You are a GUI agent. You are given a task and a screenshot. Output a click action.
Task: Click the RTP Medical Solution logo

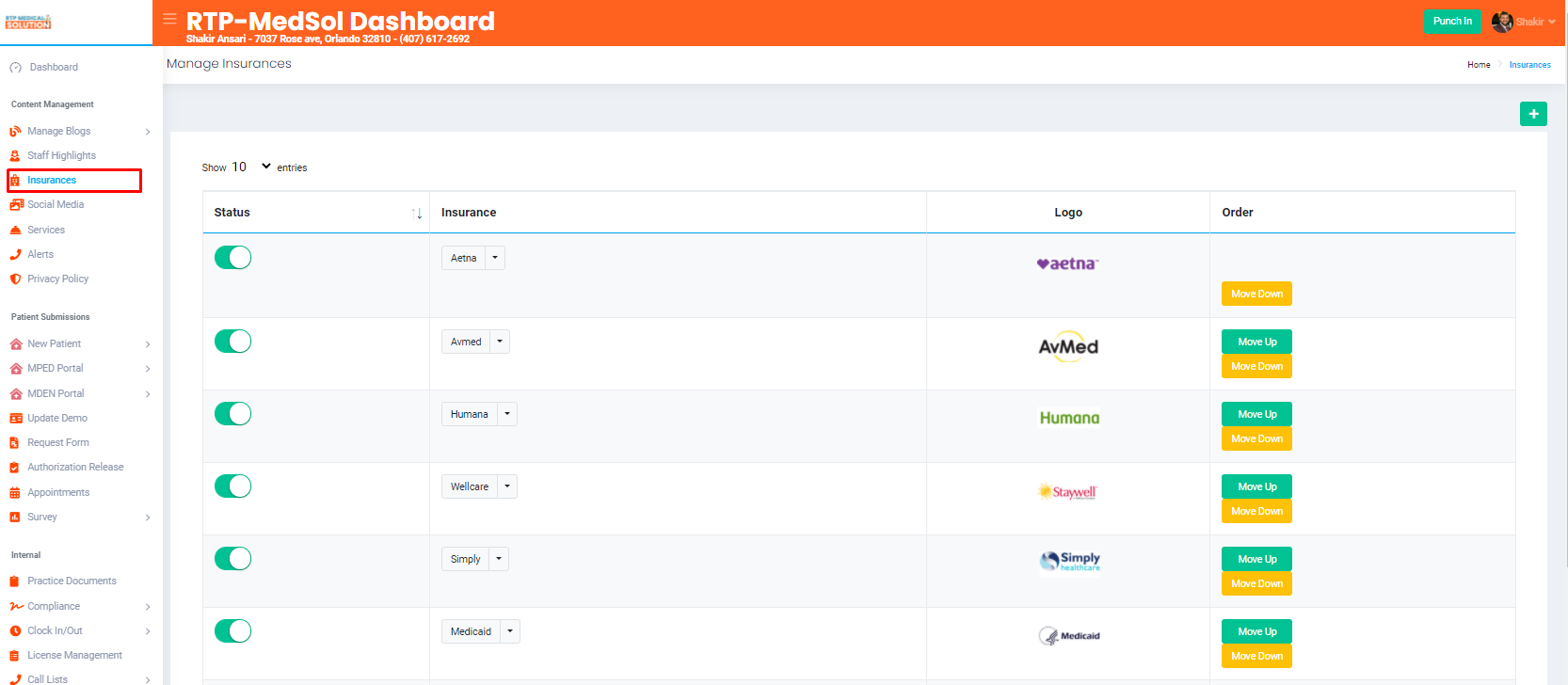(28, 22)
